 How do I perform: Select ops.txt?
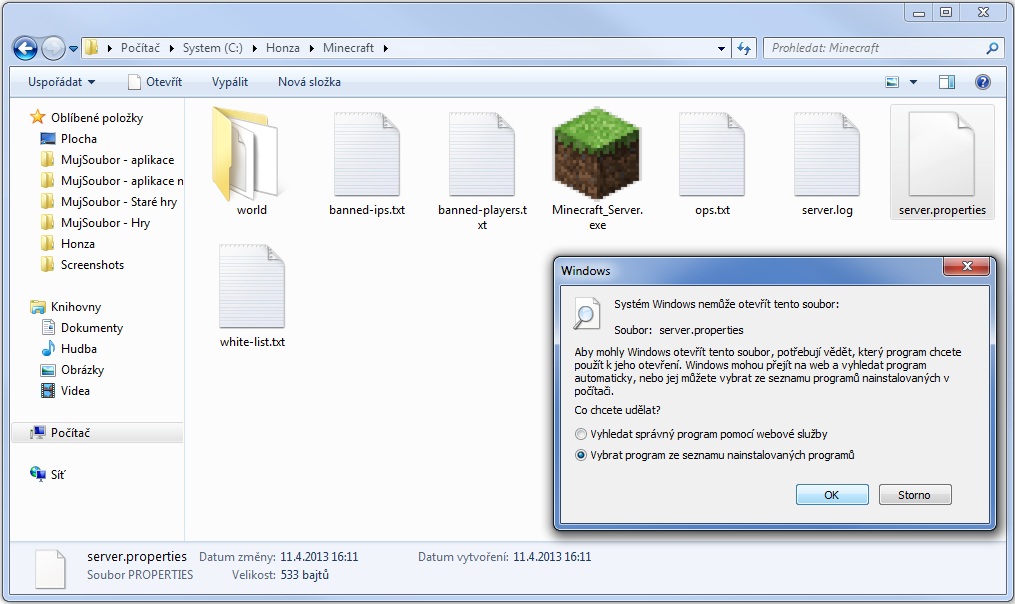711,155
